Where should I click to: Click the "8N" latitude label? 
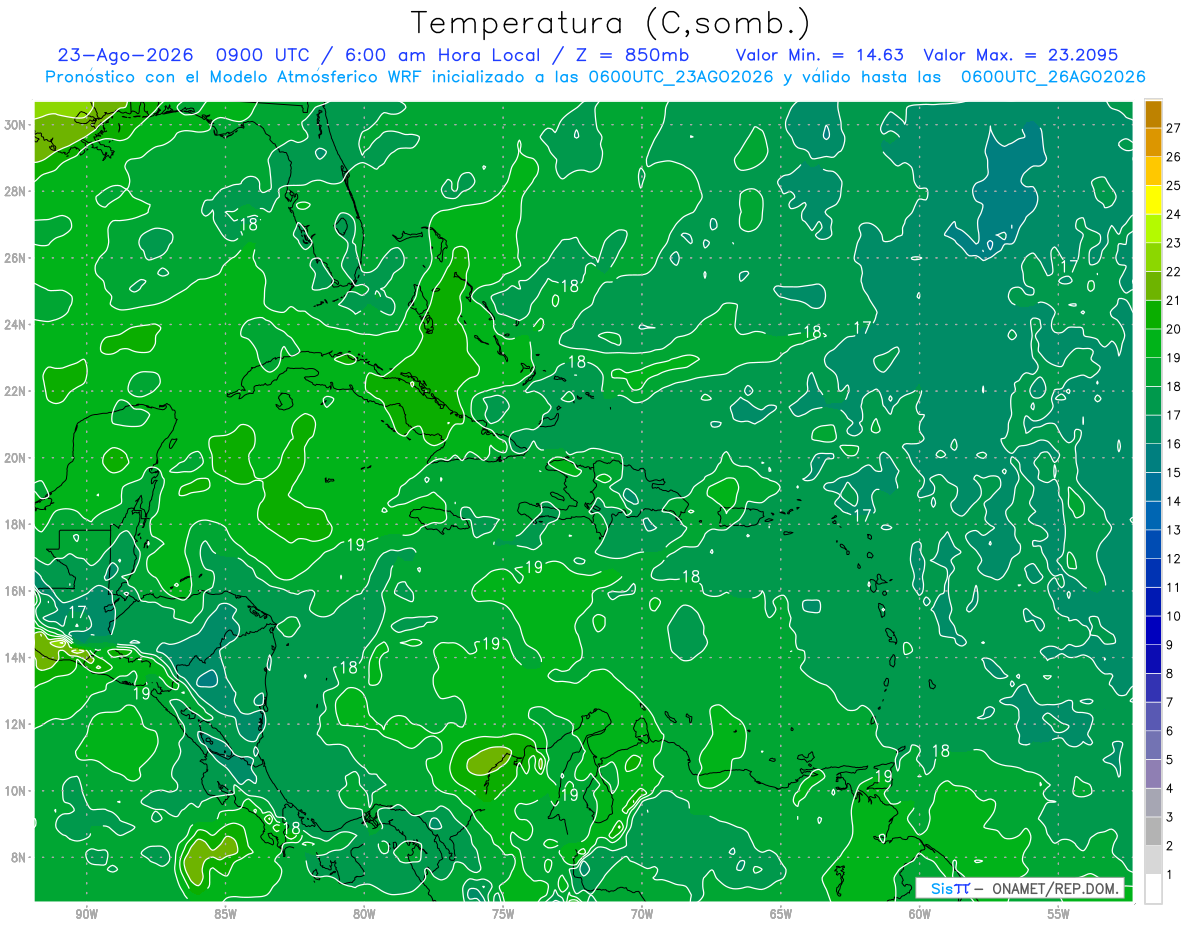click(x=19, y=858)
